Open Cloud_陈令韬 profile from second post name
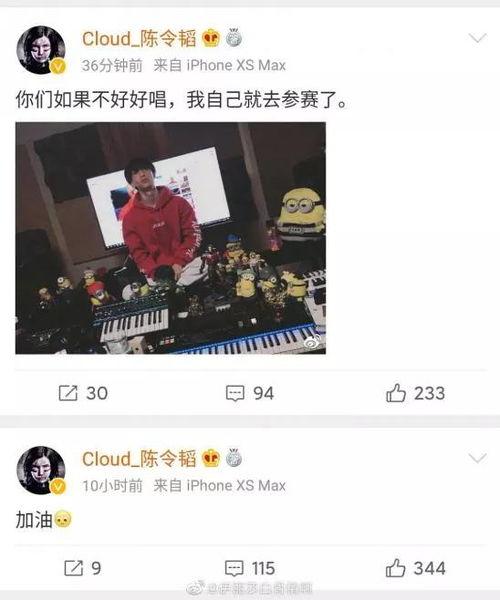Image resolution: width=500 pixels, height=600 pixels. (x=139, y=459)
